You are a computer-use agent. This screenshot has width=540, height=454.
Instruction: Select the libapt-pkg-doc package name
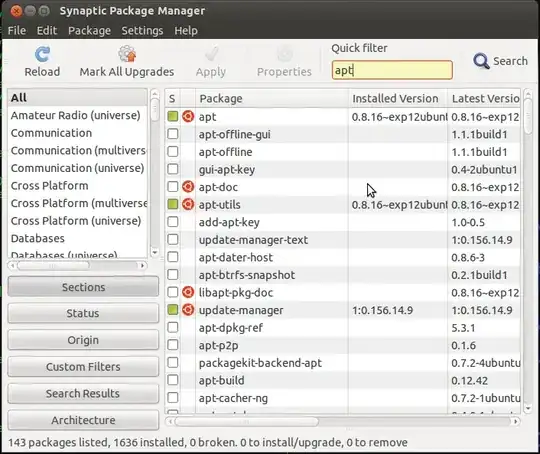(236, 292)
